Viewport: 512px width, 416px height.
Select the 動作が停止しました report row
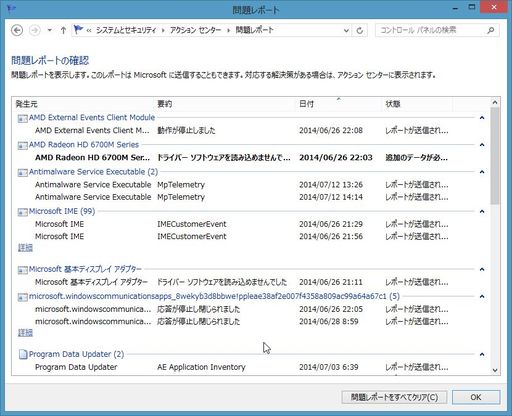242,130
